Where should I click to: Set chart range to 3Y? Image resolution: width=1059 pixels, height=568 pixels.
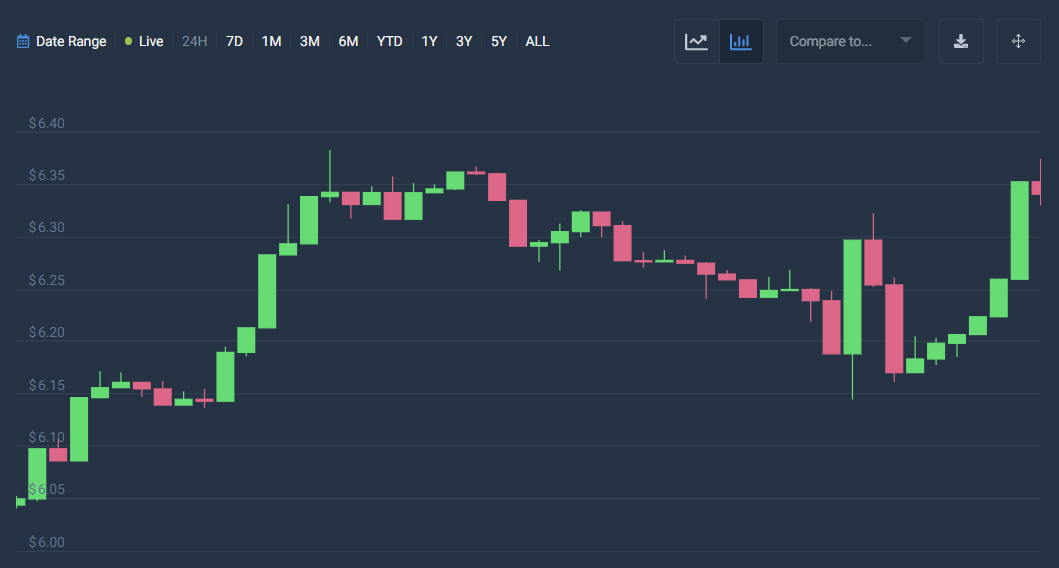pyautogui.click(x=464, y=41)
